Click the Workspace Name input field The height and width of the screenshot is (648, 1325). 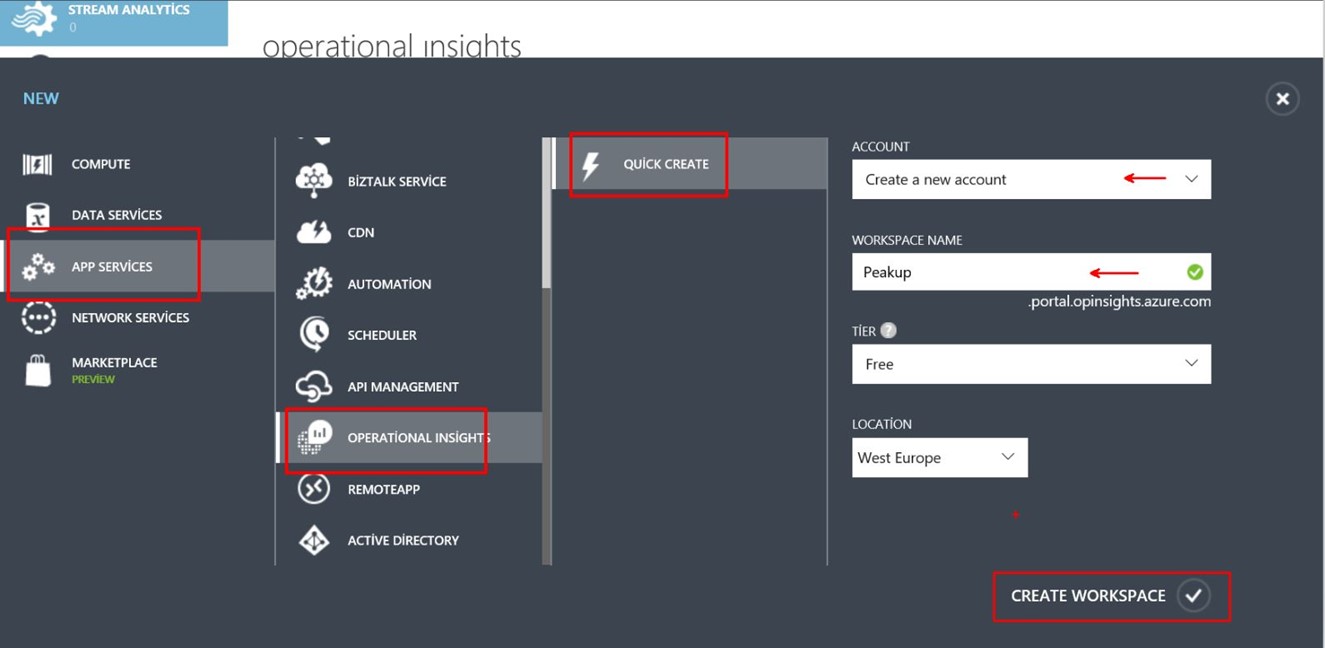1031,272
